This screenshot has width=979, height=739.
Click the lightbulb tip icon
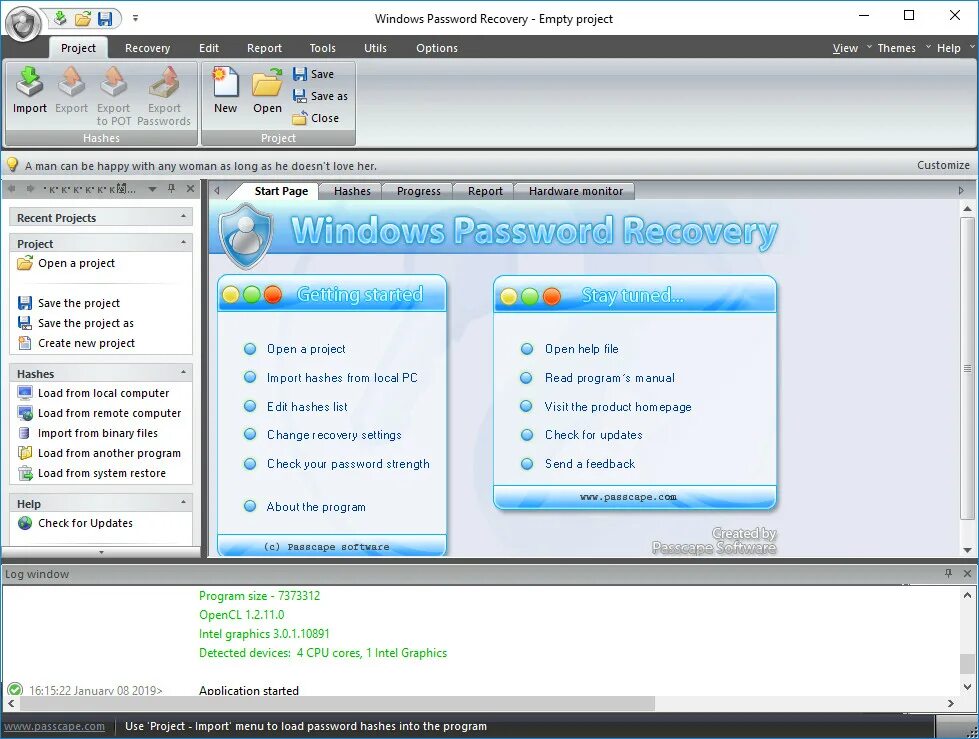click(x=12, y=165)
